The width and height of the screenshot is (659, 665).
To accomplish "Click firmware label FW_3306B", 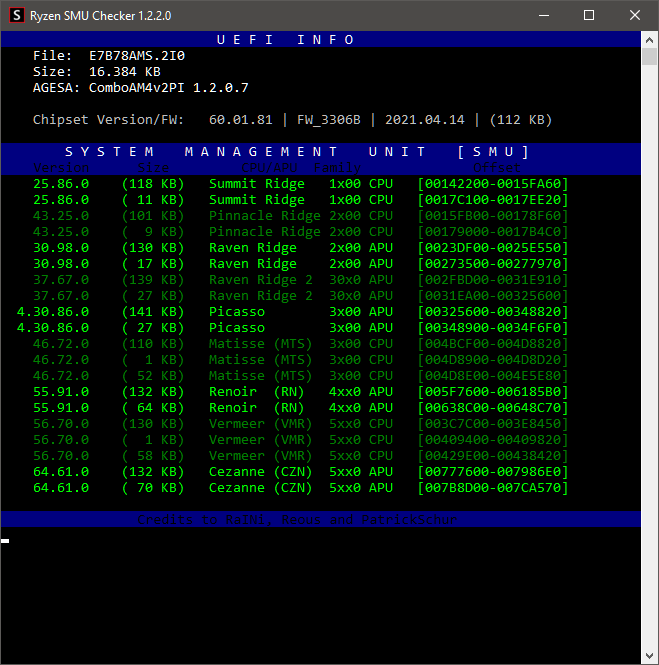I will tap(329, 120).
